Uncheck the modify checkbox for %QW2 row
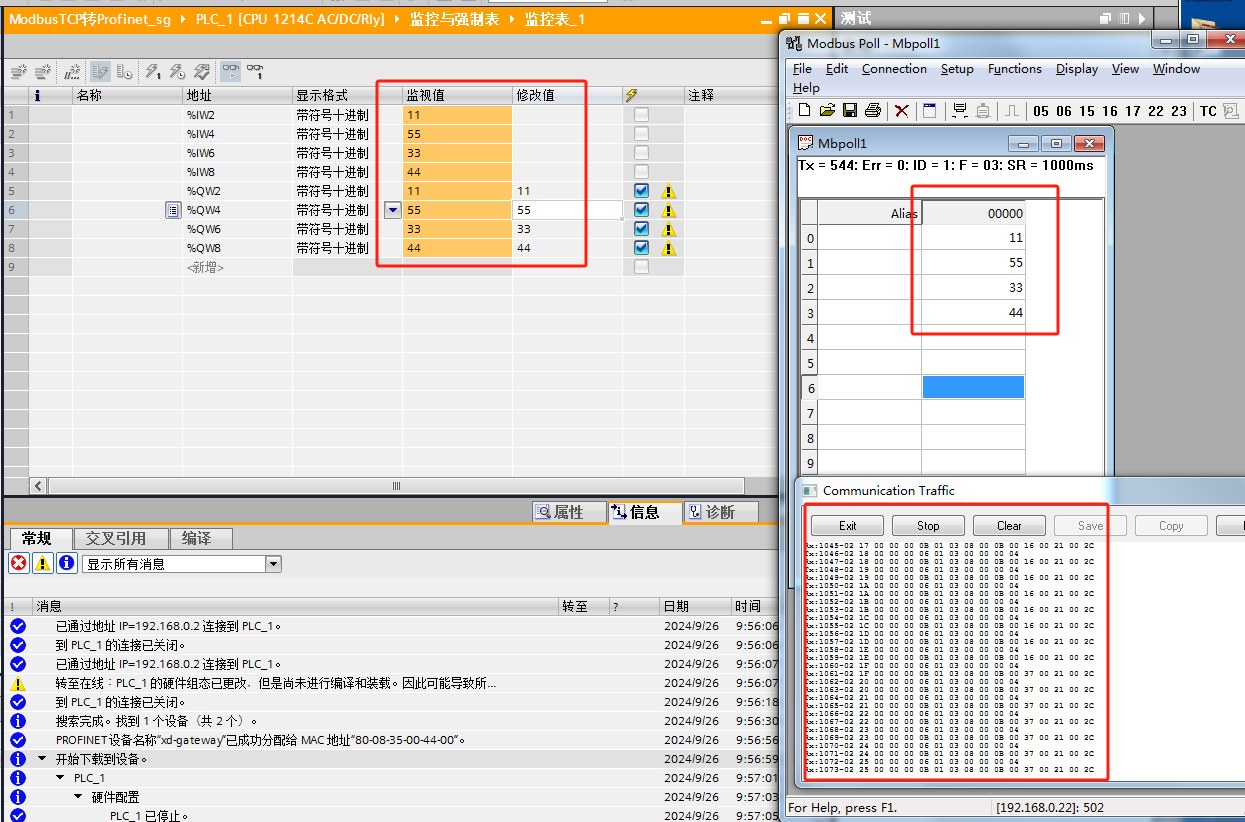This screenshot has width=1245, height=822. pyautogui.click(x=641, y=191)
